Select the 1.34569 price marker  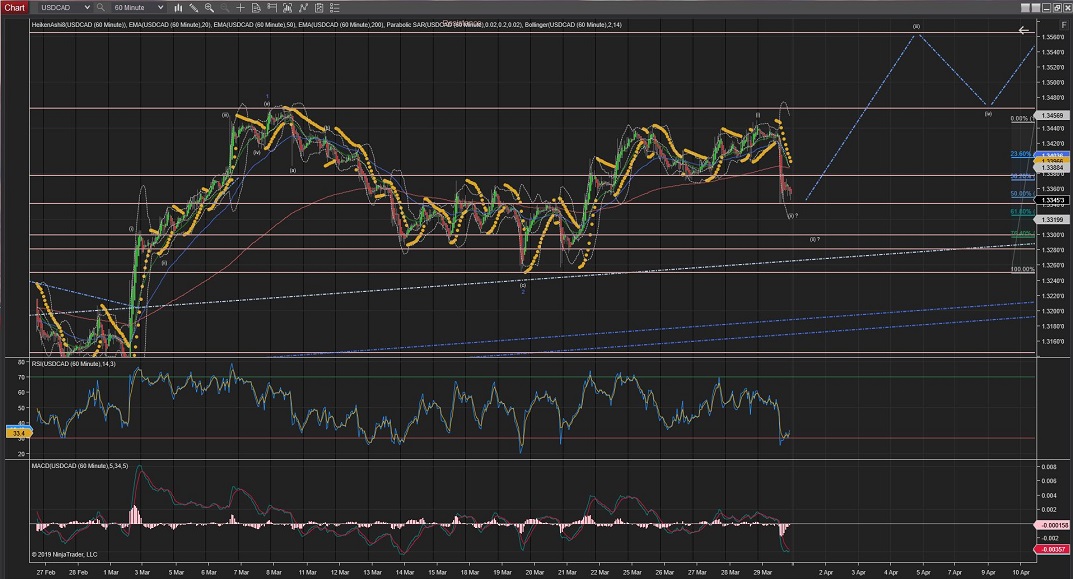(1052, 116)
